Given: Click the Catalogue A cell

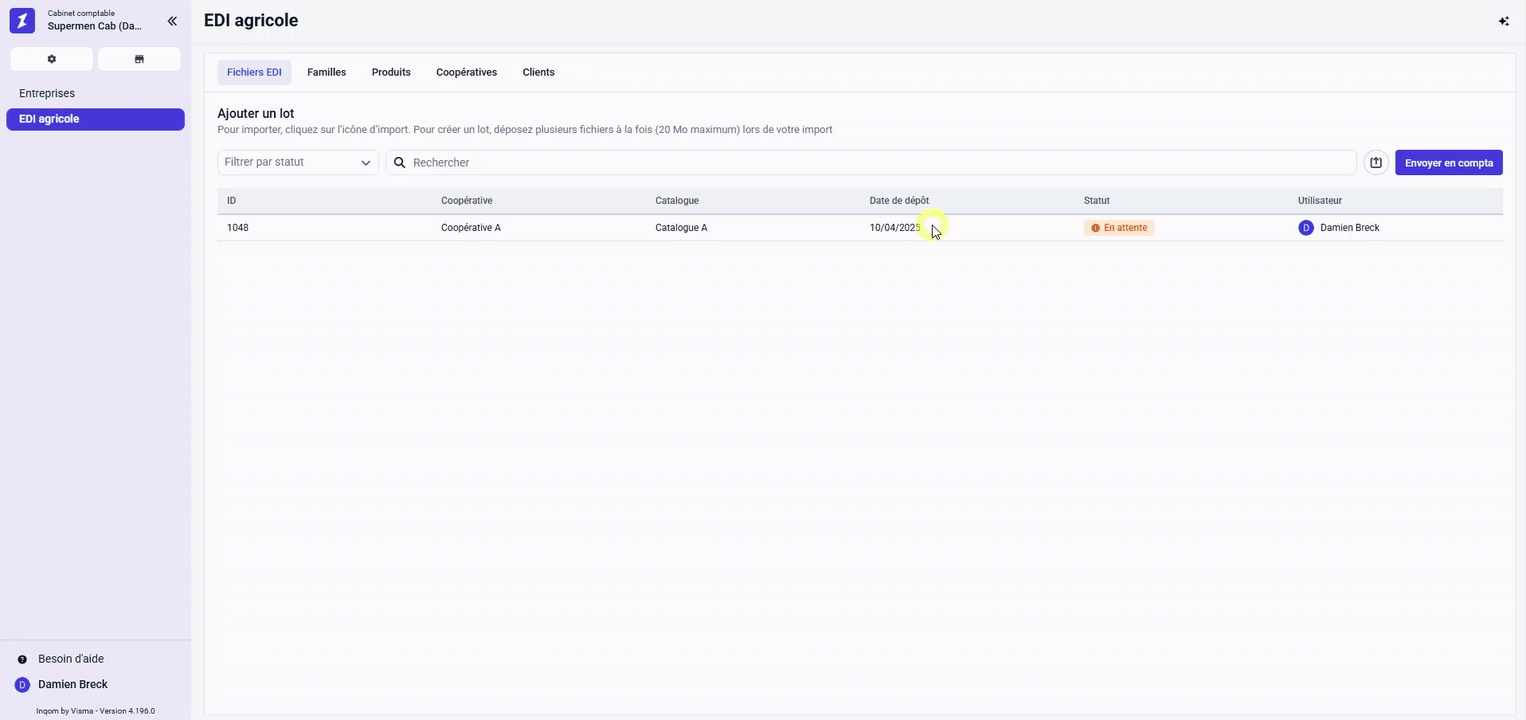Looking at the screenshot, I should [x=681, y=228].
